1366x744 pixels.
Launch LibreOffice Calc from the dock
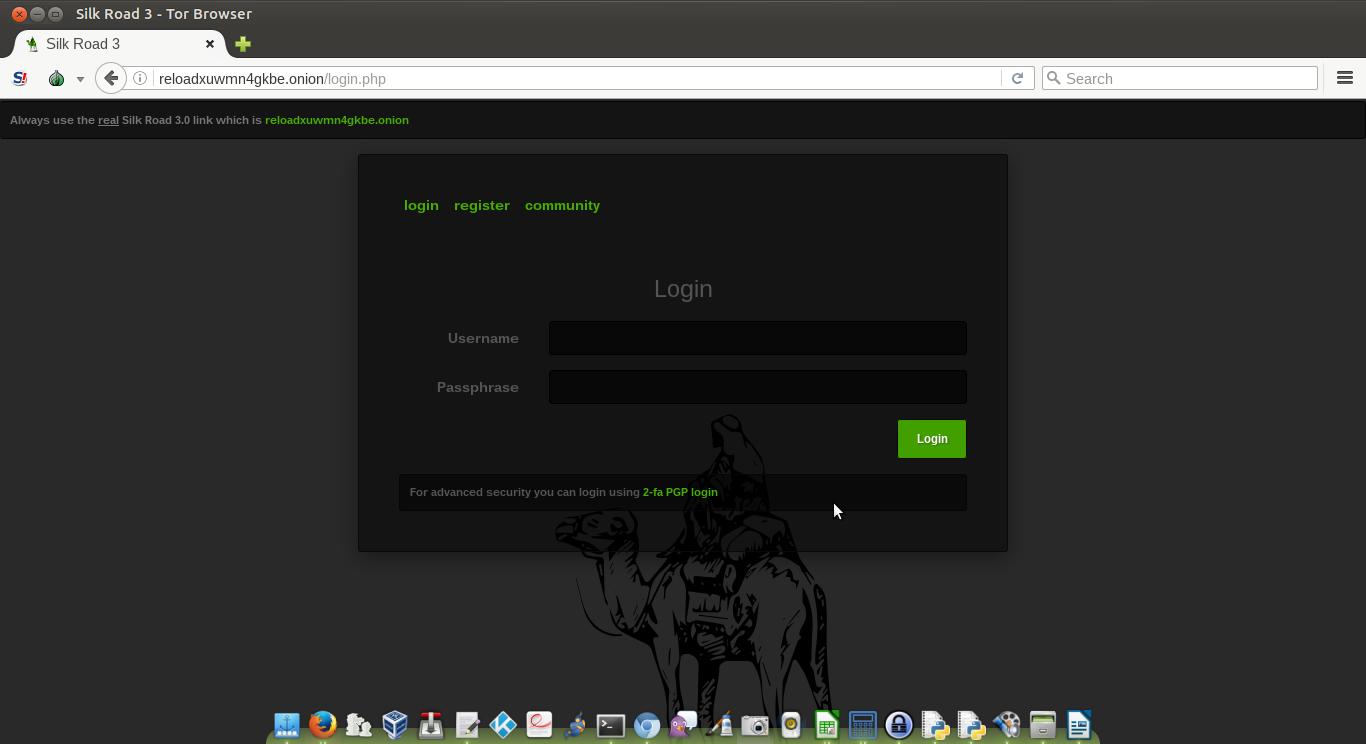click(x=827, y=724)
